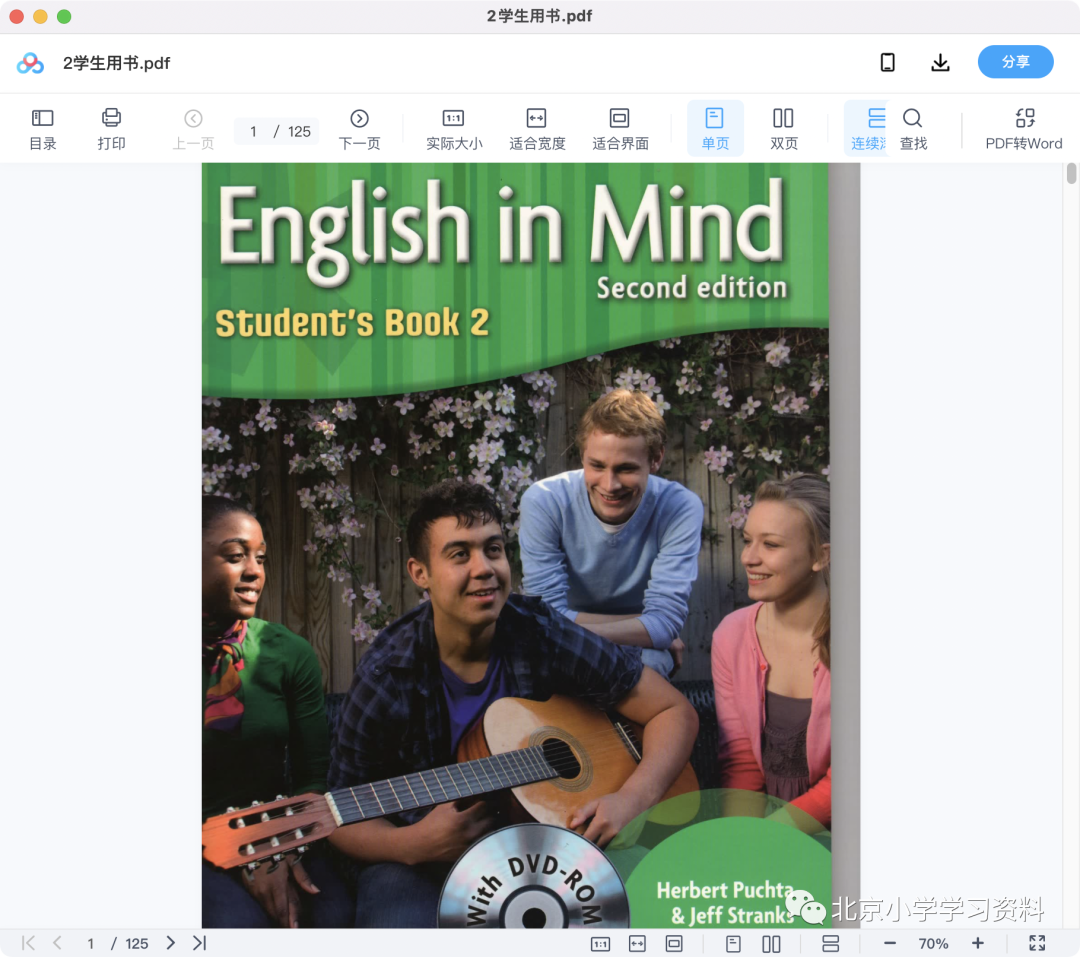Convert with PDF转Word
Image resolution: width=1080 pixels, height=957 pixels.
click(x=1024, y=129)
